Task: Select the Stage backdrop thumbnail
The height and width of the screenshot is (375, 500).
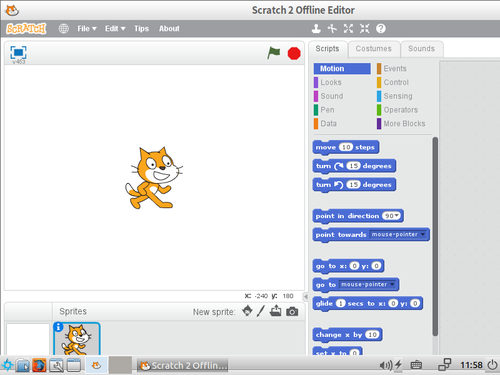Action: (x=28, y=339)
